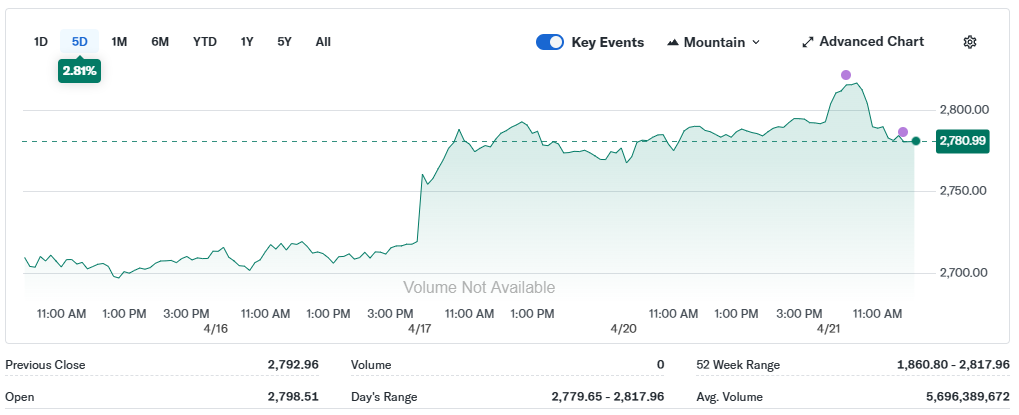Choose the 6M time range

pos(160,42)
